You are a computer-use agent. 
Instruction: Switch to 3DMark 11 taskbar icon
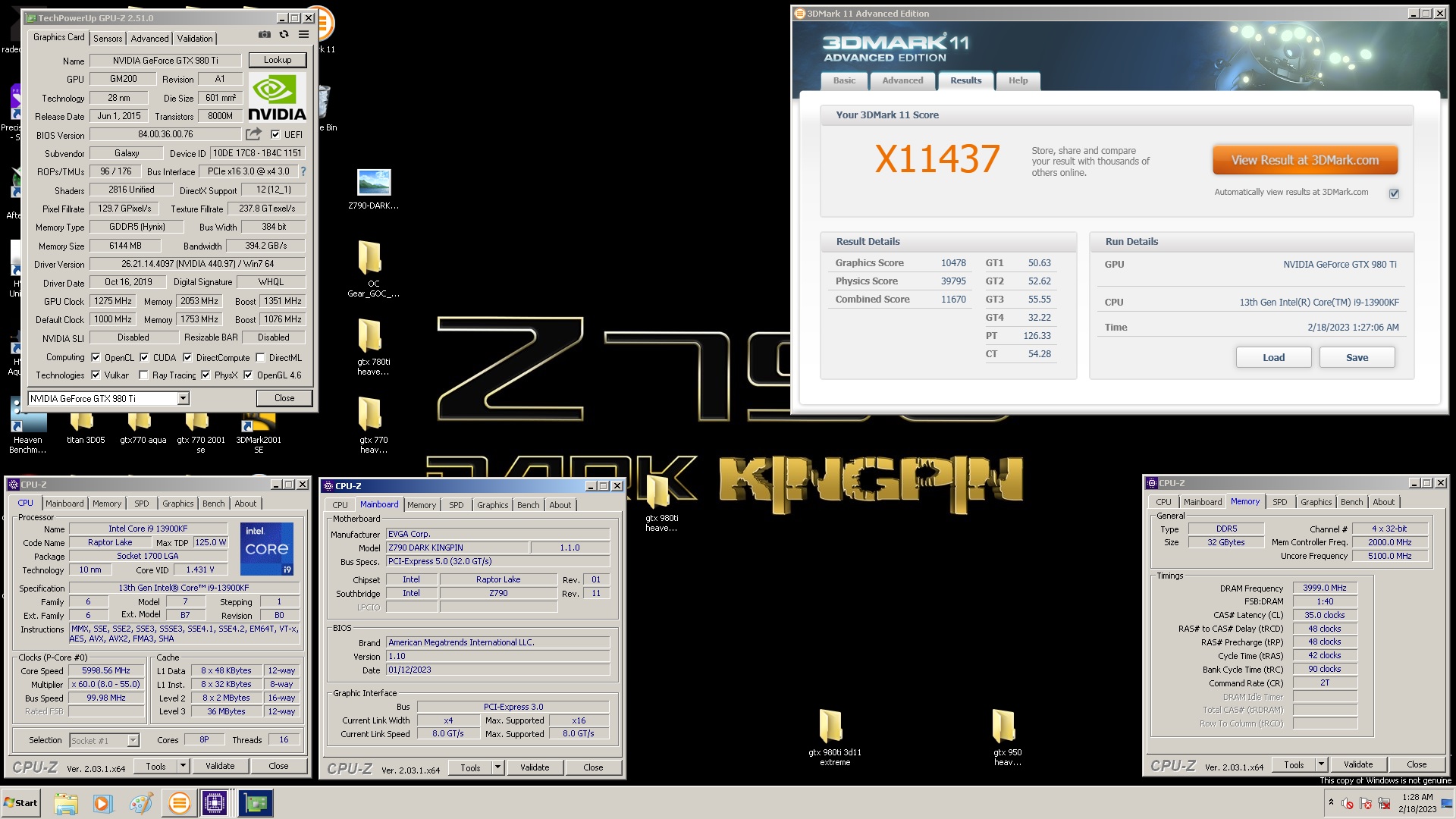coord(179,803)
